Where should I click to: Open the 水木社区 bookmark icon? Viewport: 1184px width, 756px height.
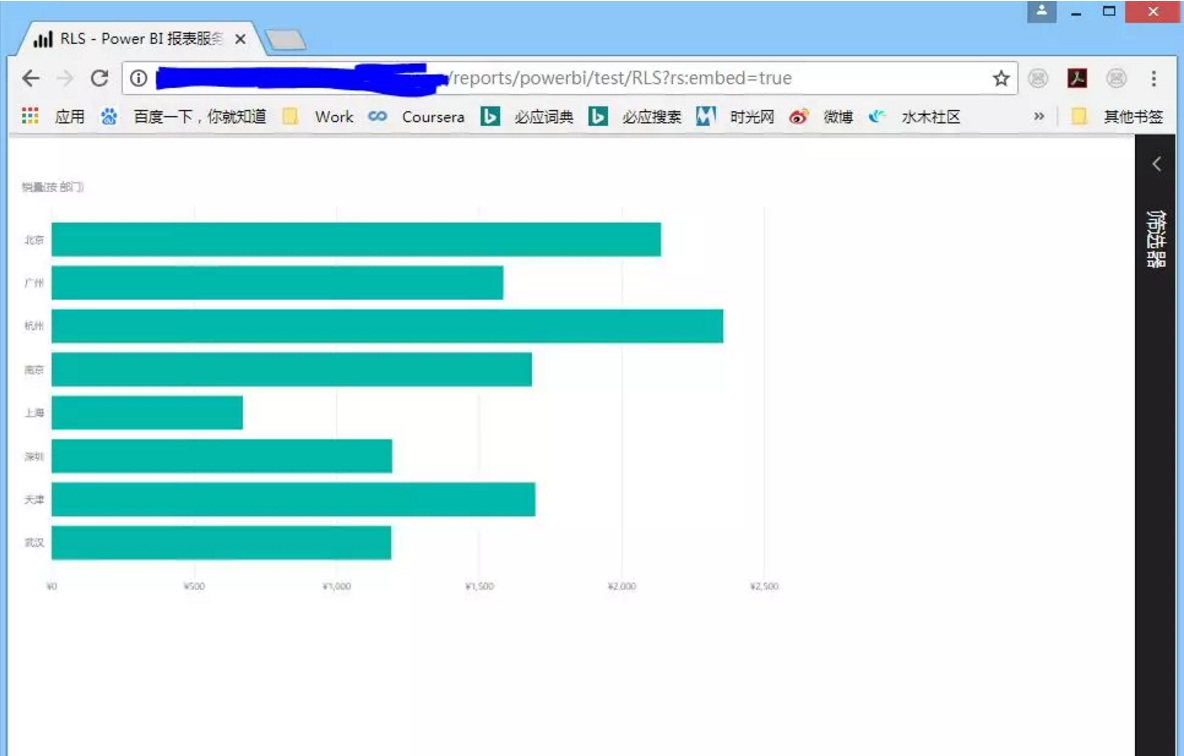pos(877,116)
